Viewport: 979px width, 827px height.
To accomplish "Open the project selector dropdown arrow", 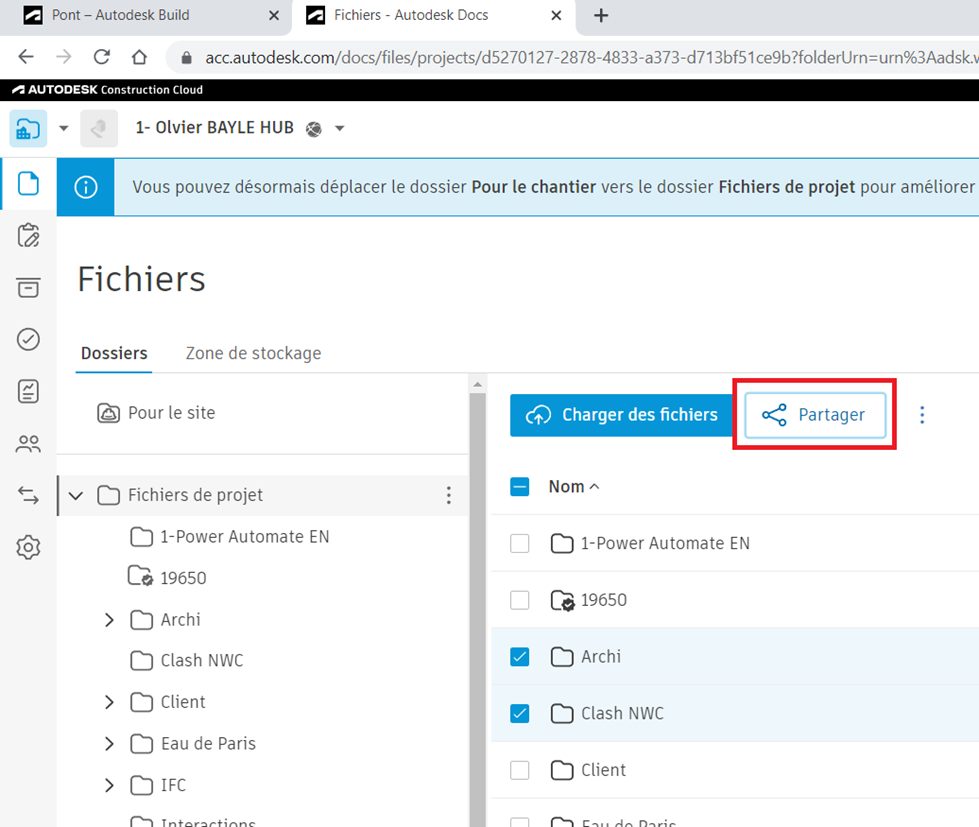I will (x=340, y=129).
